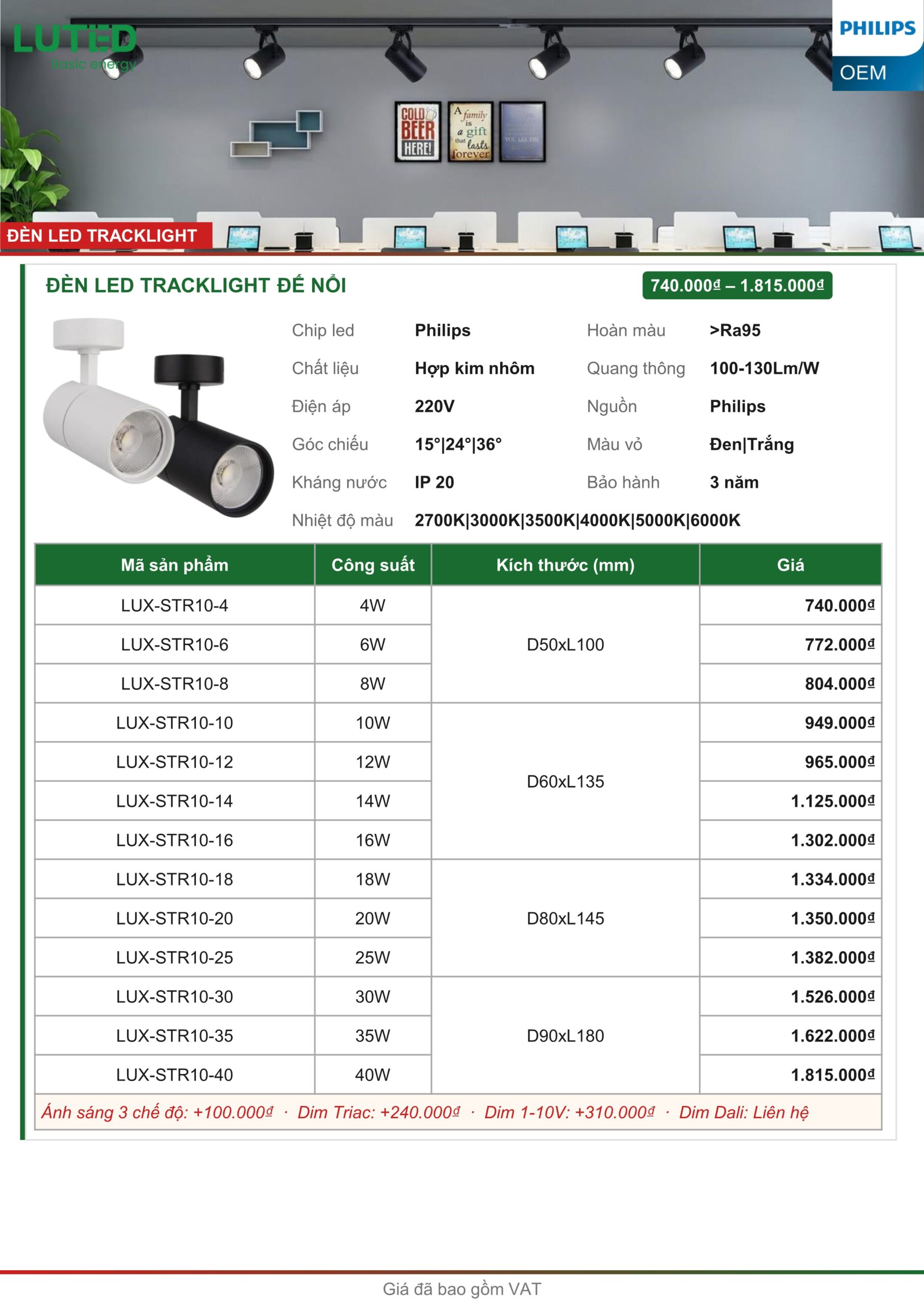Click the Công suất column header
The height and width of the screenshot is (1306, 924).
[x=373, y=565]
